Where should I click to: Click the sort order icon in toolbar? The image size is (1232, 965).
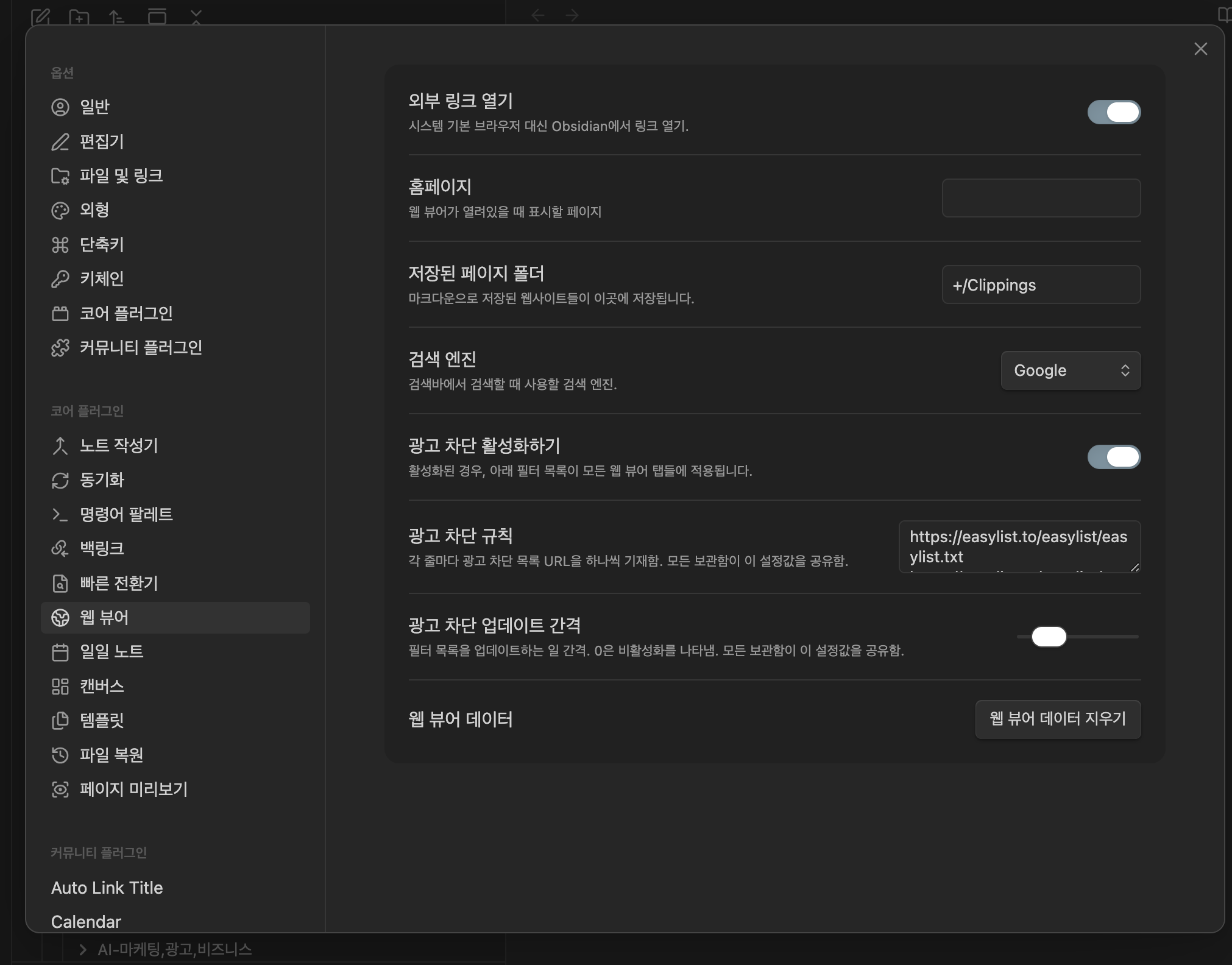point(116,17)
